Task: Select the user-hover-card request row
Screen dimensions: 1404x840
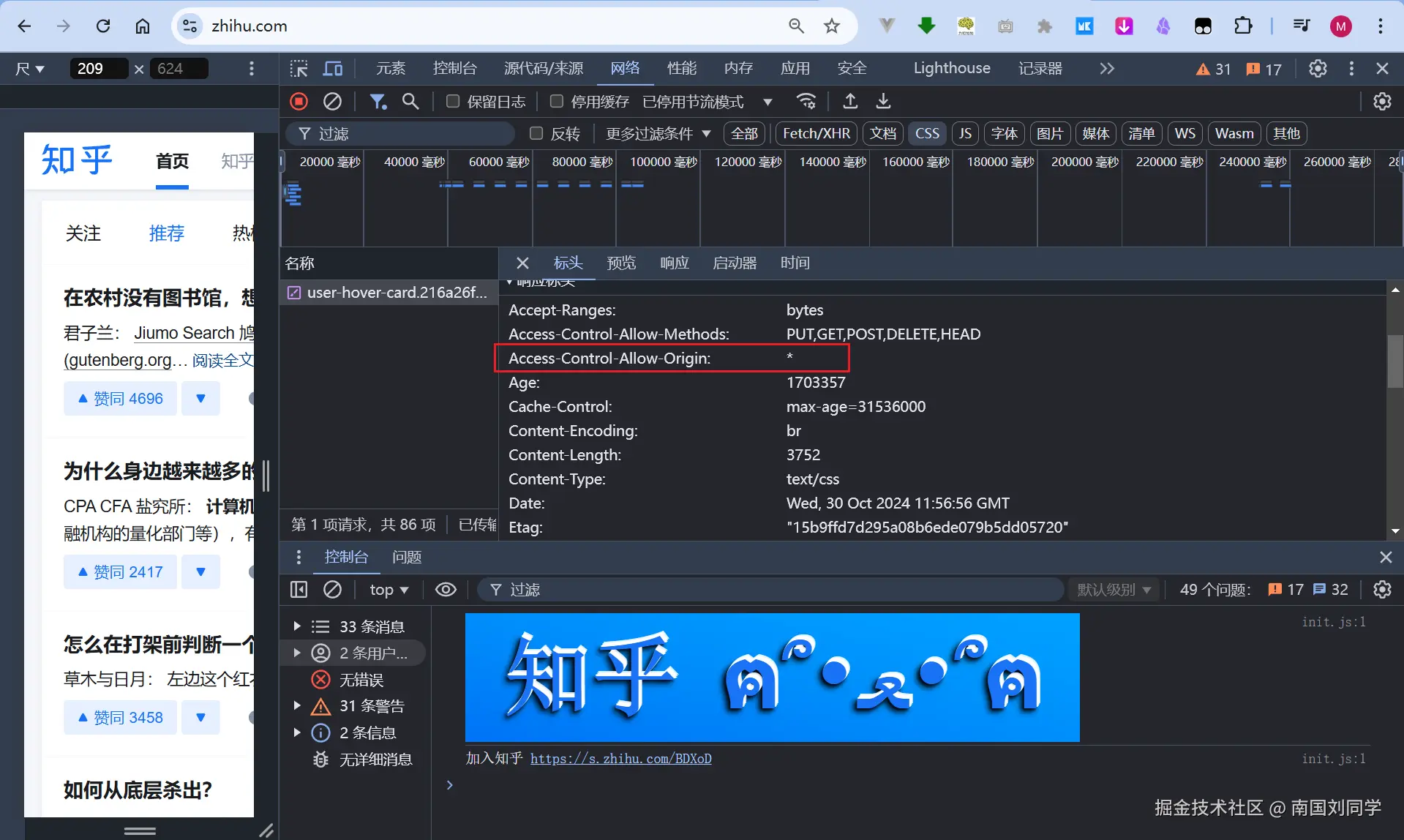Action: point(388,293)
